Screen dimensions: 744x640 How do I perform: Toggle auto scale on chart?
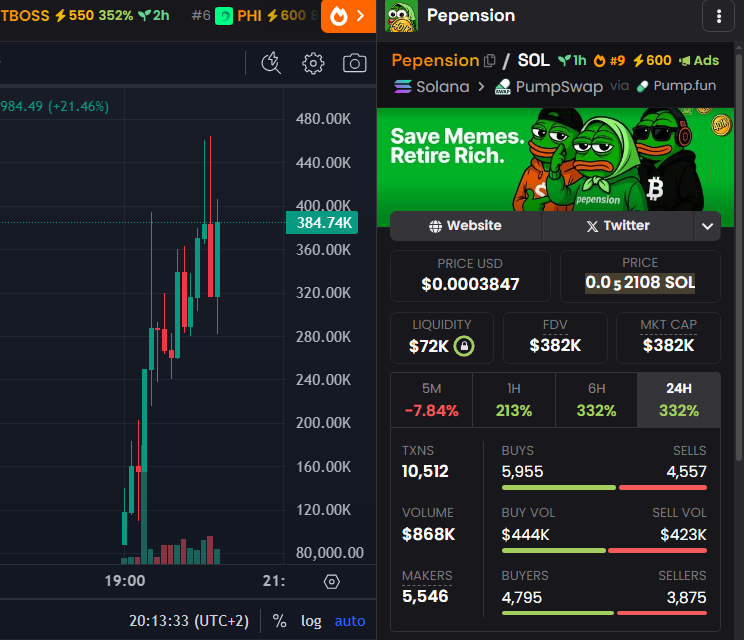tap(350, 621)
